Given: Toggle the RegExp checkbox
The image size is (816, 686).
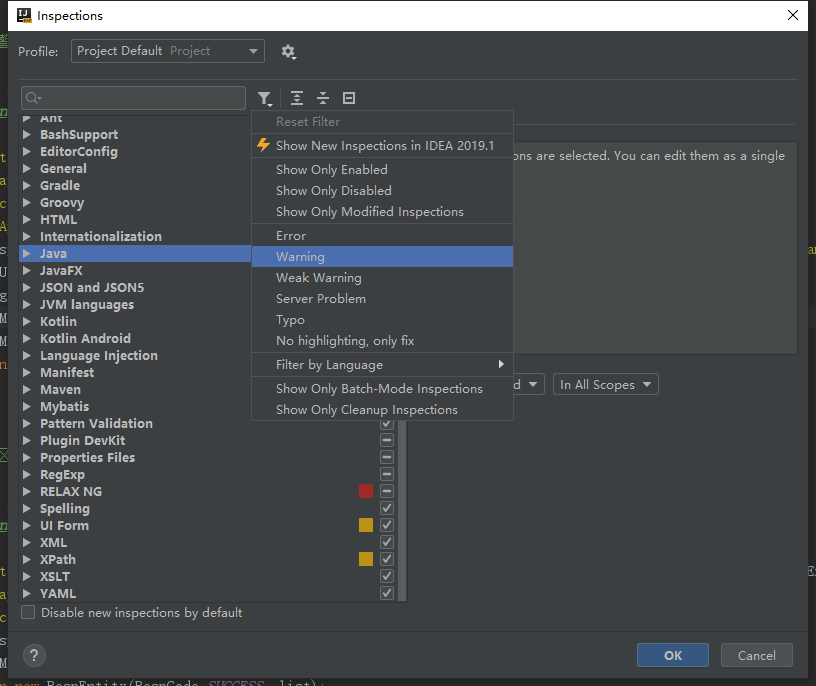Looking at the screenshot, I should (x=387, y=474).
